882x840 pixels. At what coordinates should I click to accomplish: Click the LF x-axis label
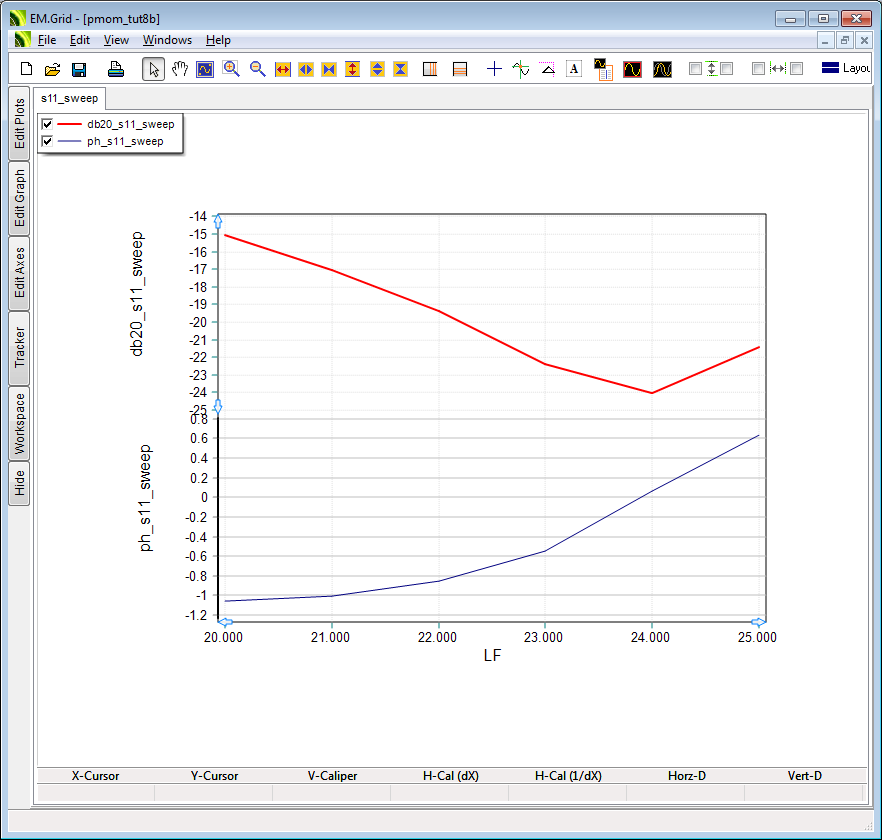(x=492, y=656)
